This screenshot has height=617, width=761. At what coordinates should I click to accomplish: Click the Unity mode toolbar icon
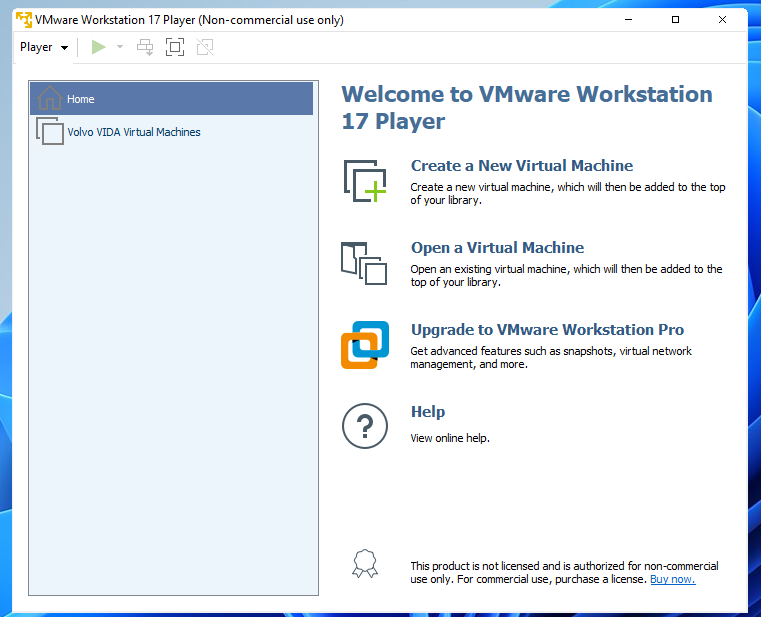tap(205, 47)
